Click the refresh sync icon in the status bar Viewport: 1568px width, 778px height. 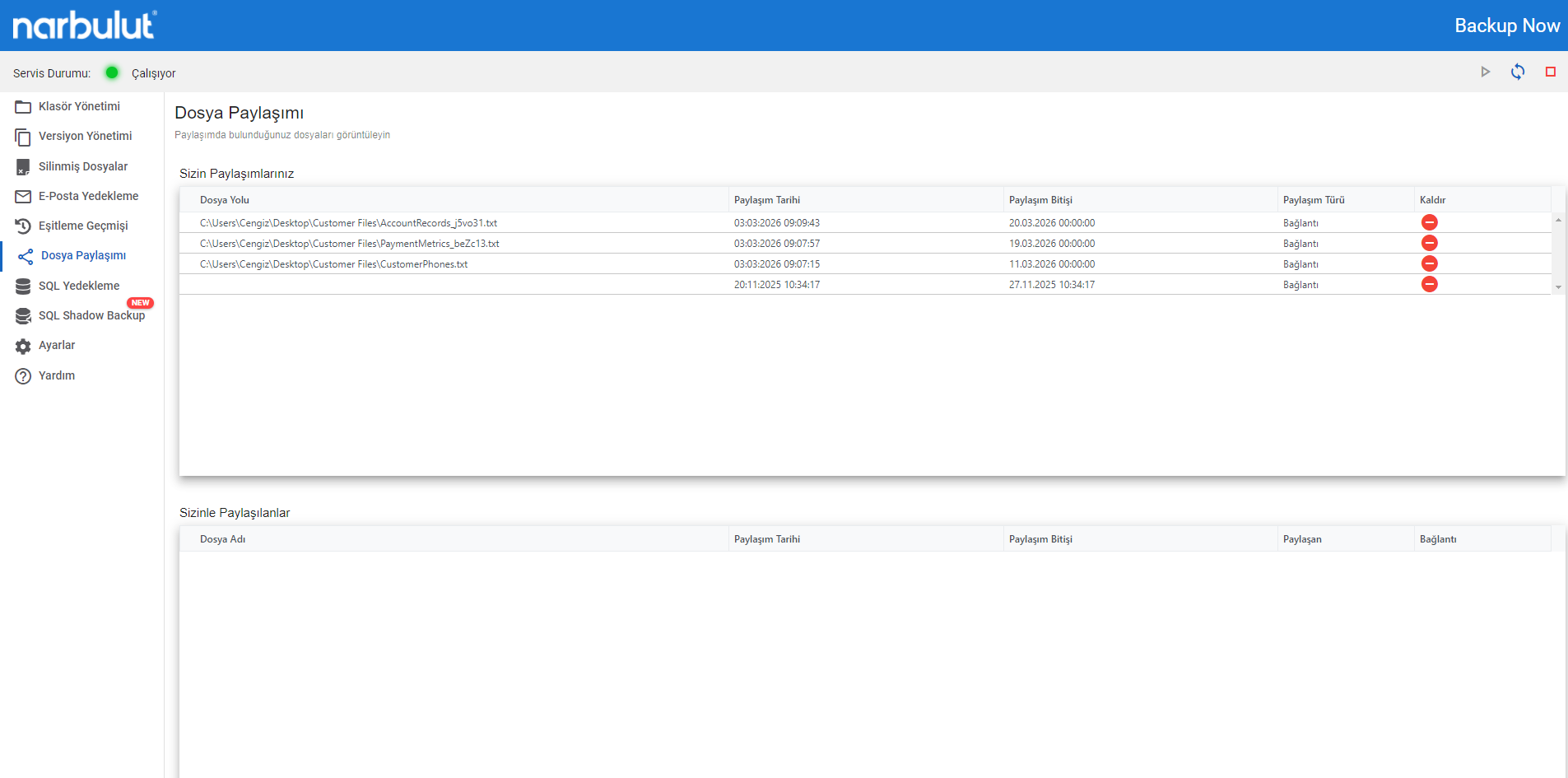coord(1518,72)
